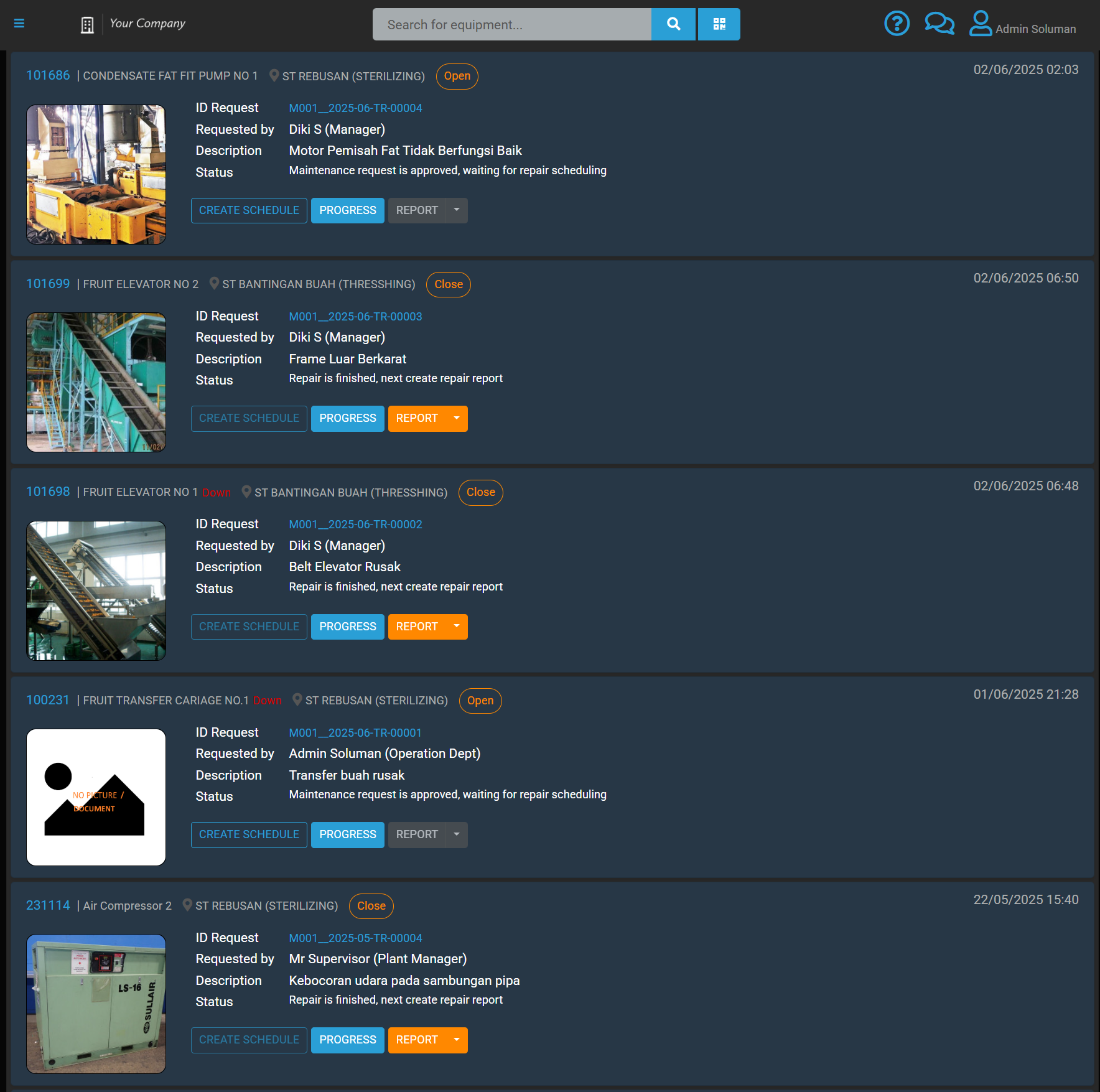Click the Air Compressor 2 photo thumbnail
This screenshot has width=1100, height=1092.
[96, 1004]
